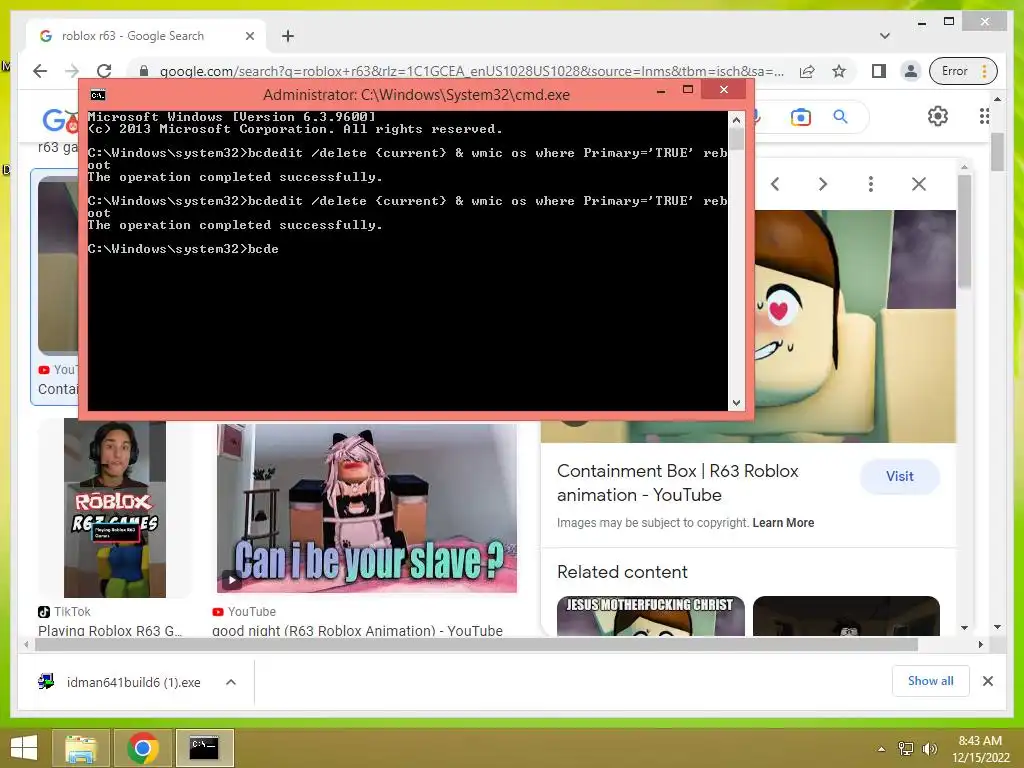This screenshot has height=768, width=1024.
Task: Share this page icon in address bar
Action: 807,71
